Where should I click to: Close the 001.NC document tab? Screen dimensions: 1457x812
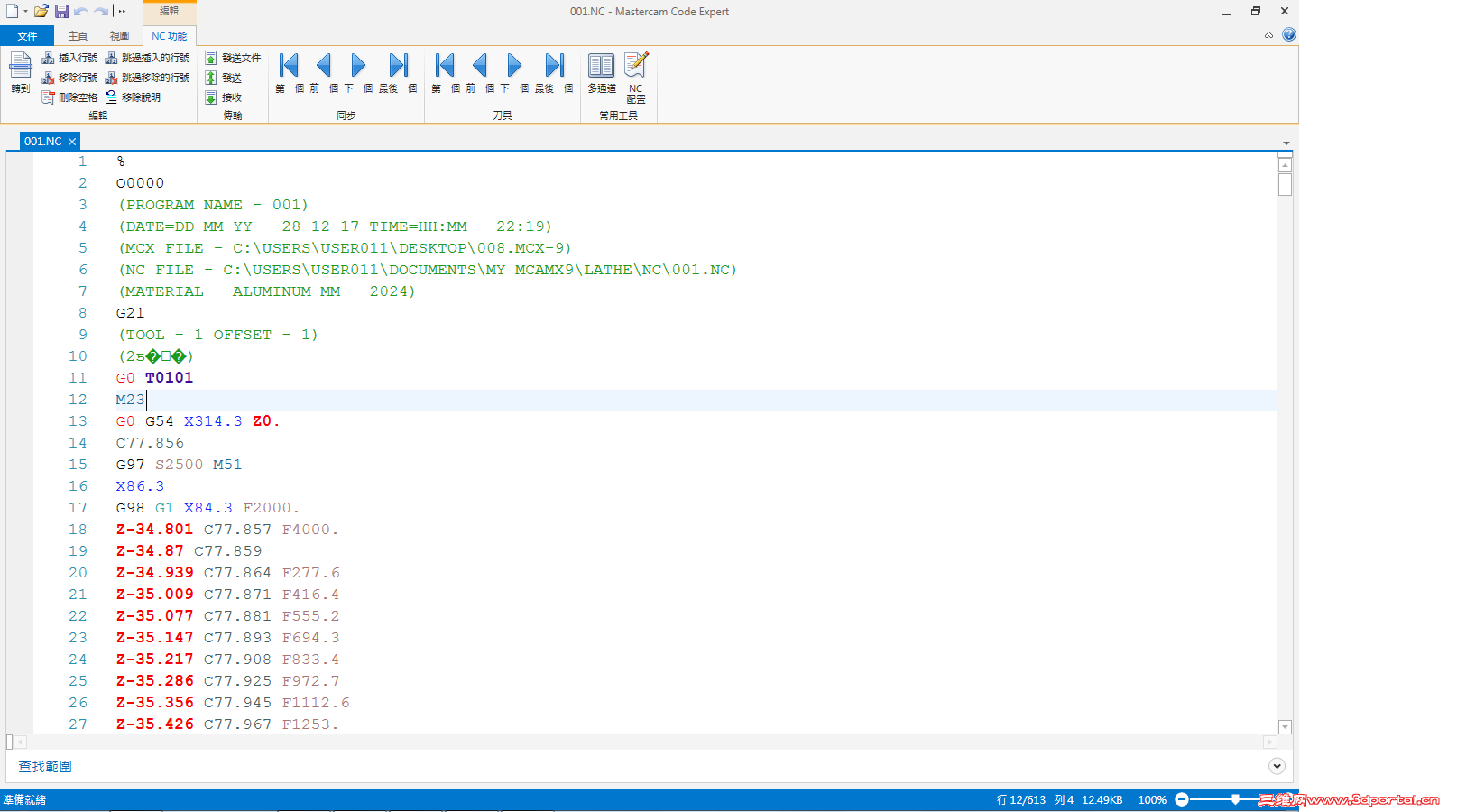(x=72, y=142)
